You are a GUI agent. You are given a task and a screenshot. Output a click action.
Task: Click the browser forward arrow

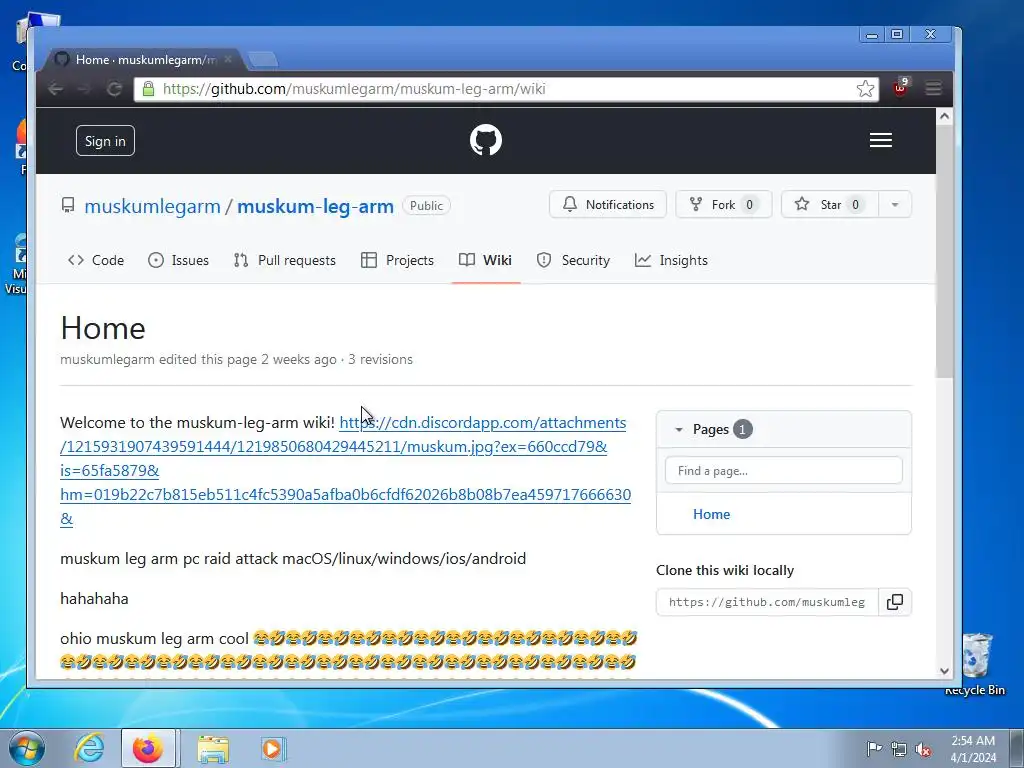[85, 89]
